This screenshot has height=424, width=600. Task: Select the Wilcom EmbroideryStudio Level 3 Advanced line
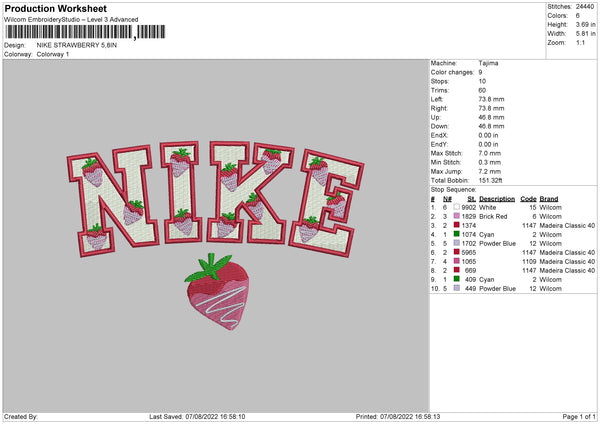pos(71,20)
